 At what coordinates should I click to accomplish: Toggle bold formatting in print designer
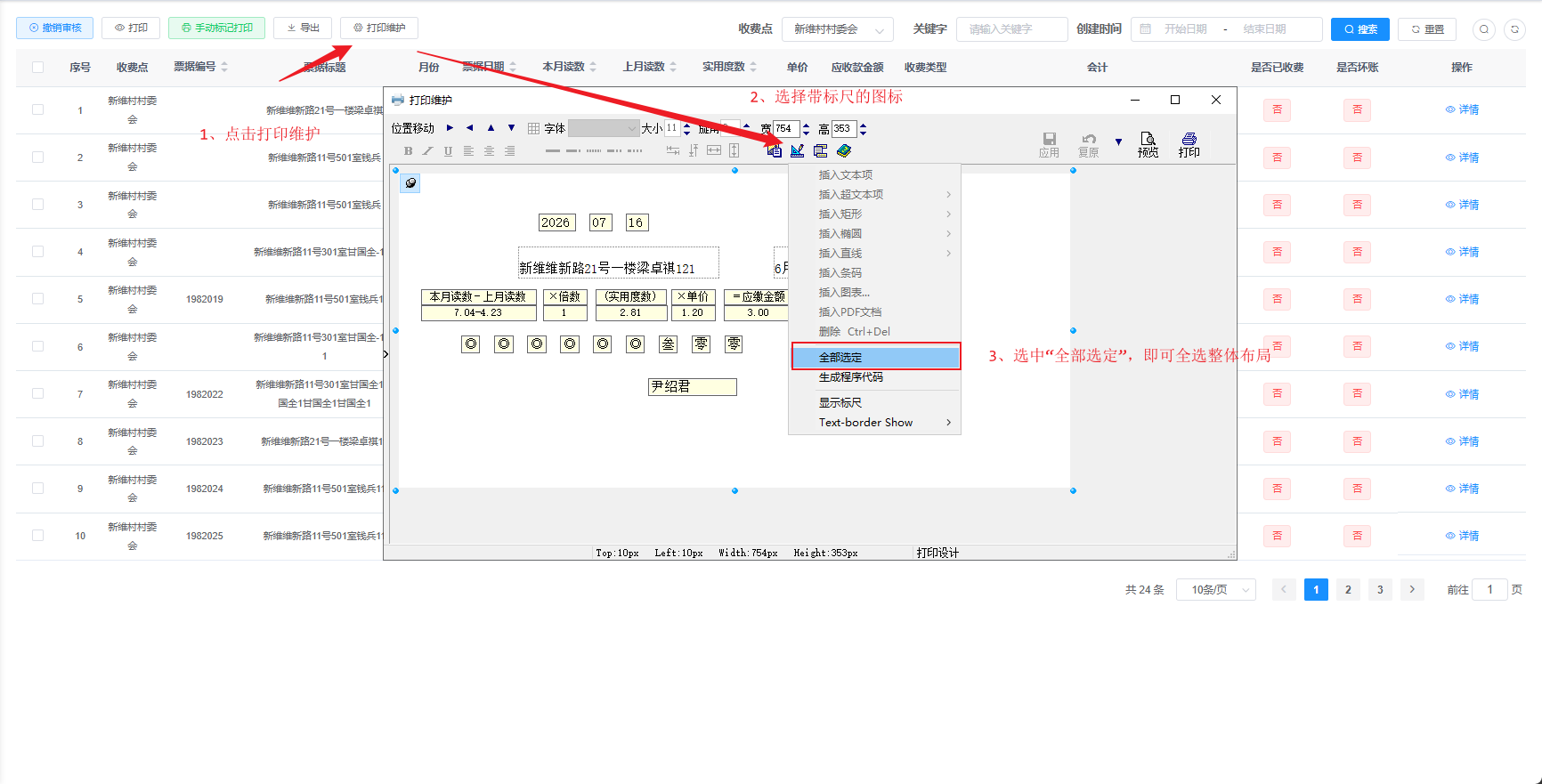pyautogui.click(x=408, y=151)
